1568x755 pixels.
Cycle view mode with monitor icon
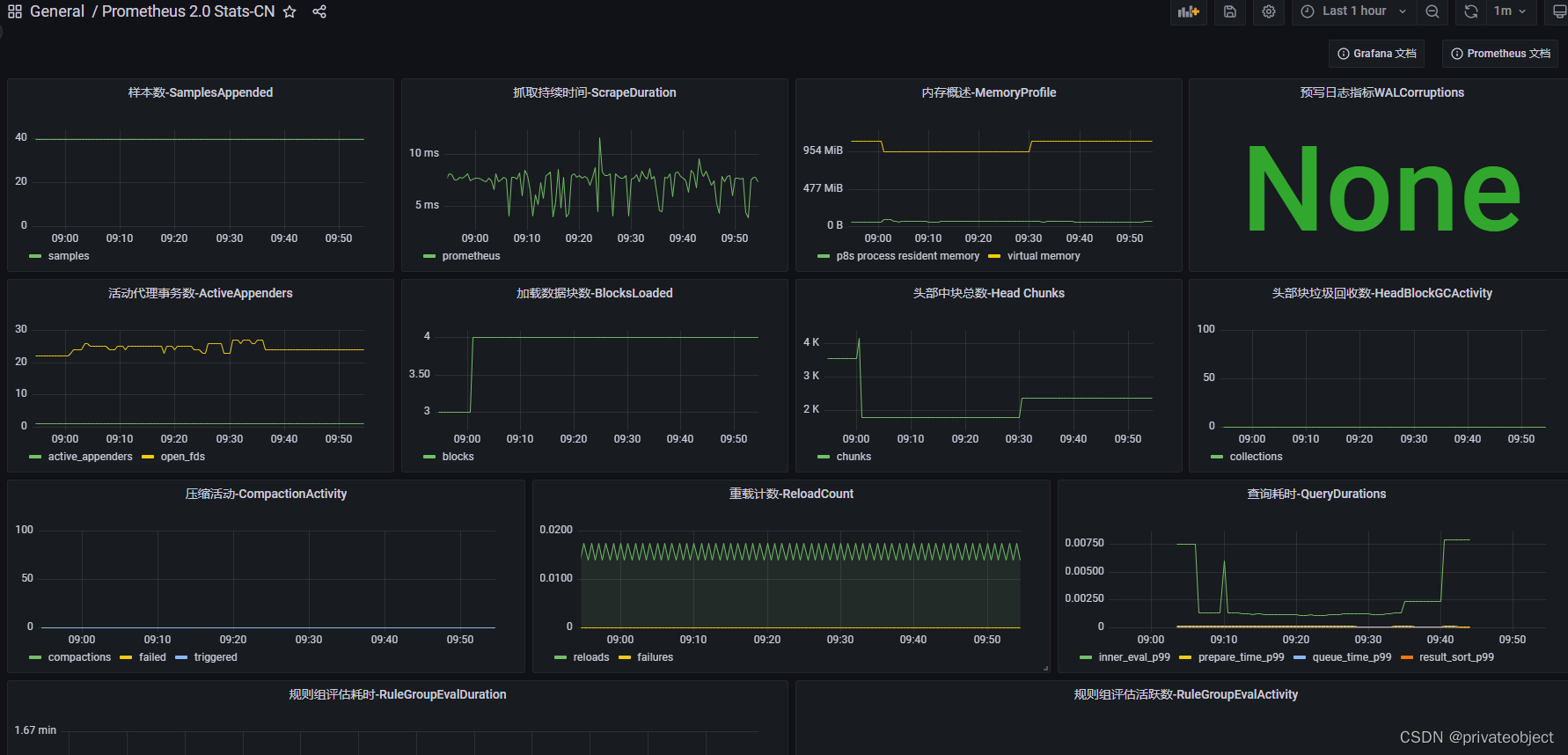[x=1559, y=11]
